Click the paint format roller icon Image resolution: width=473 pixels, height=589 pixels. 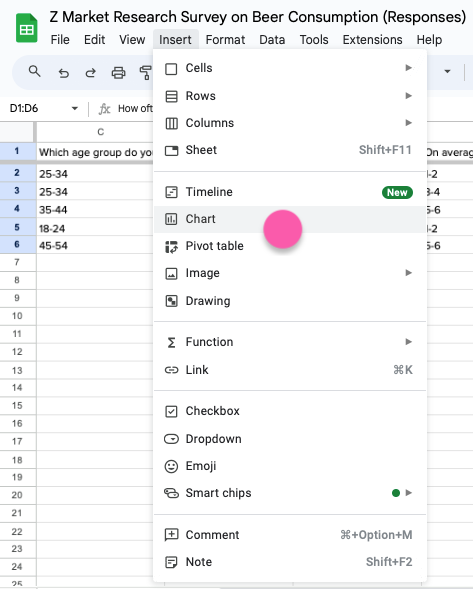tap(145, 72)
